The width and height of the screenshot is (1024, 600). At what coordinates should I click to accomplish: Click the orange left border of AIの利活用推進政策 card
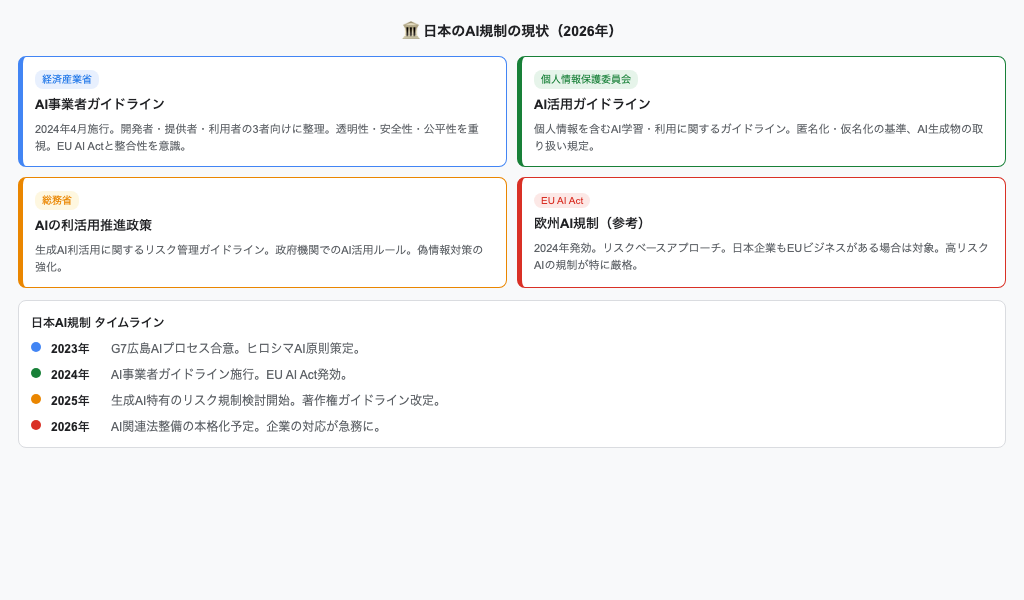point(20,232)
